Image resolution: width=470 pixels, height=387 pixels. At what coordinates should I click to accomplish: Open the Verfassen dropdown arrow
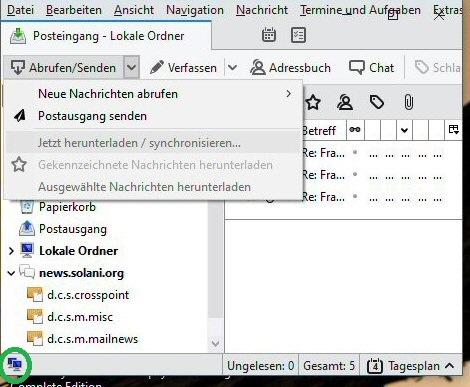(x=232, y=68)
